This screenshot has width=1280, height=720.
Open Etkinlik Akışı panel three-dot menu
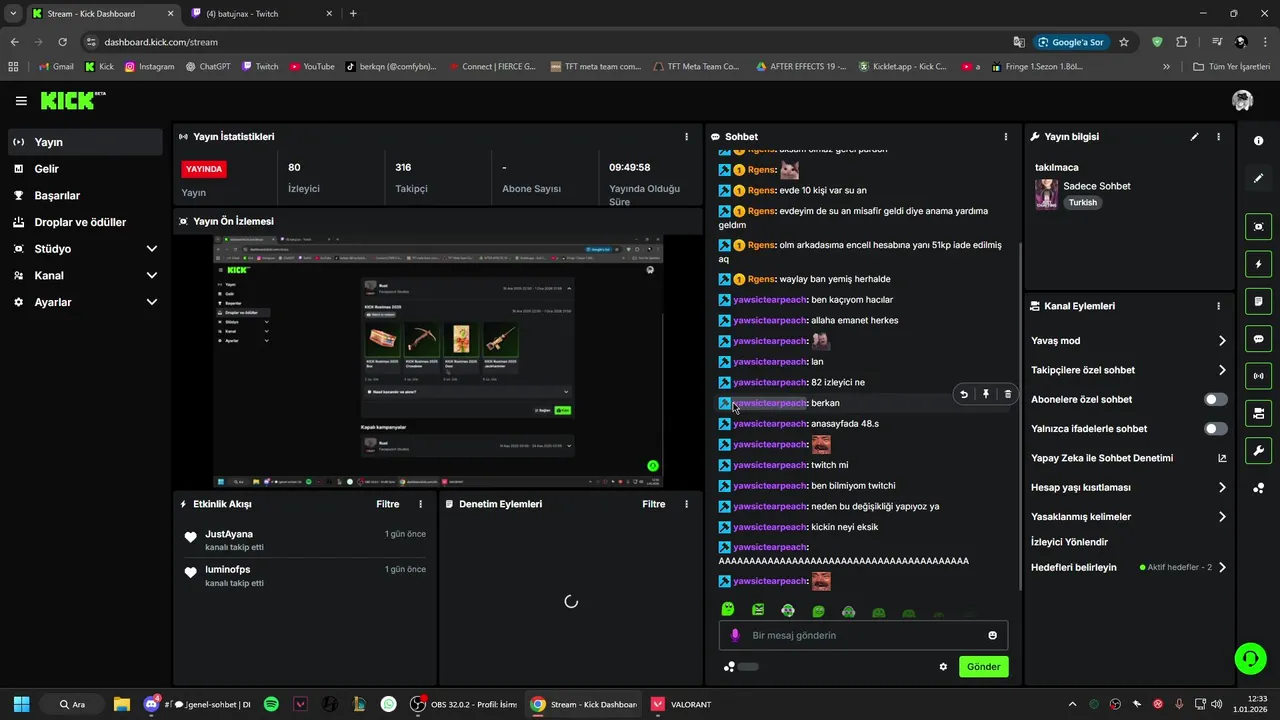point(420,504)
